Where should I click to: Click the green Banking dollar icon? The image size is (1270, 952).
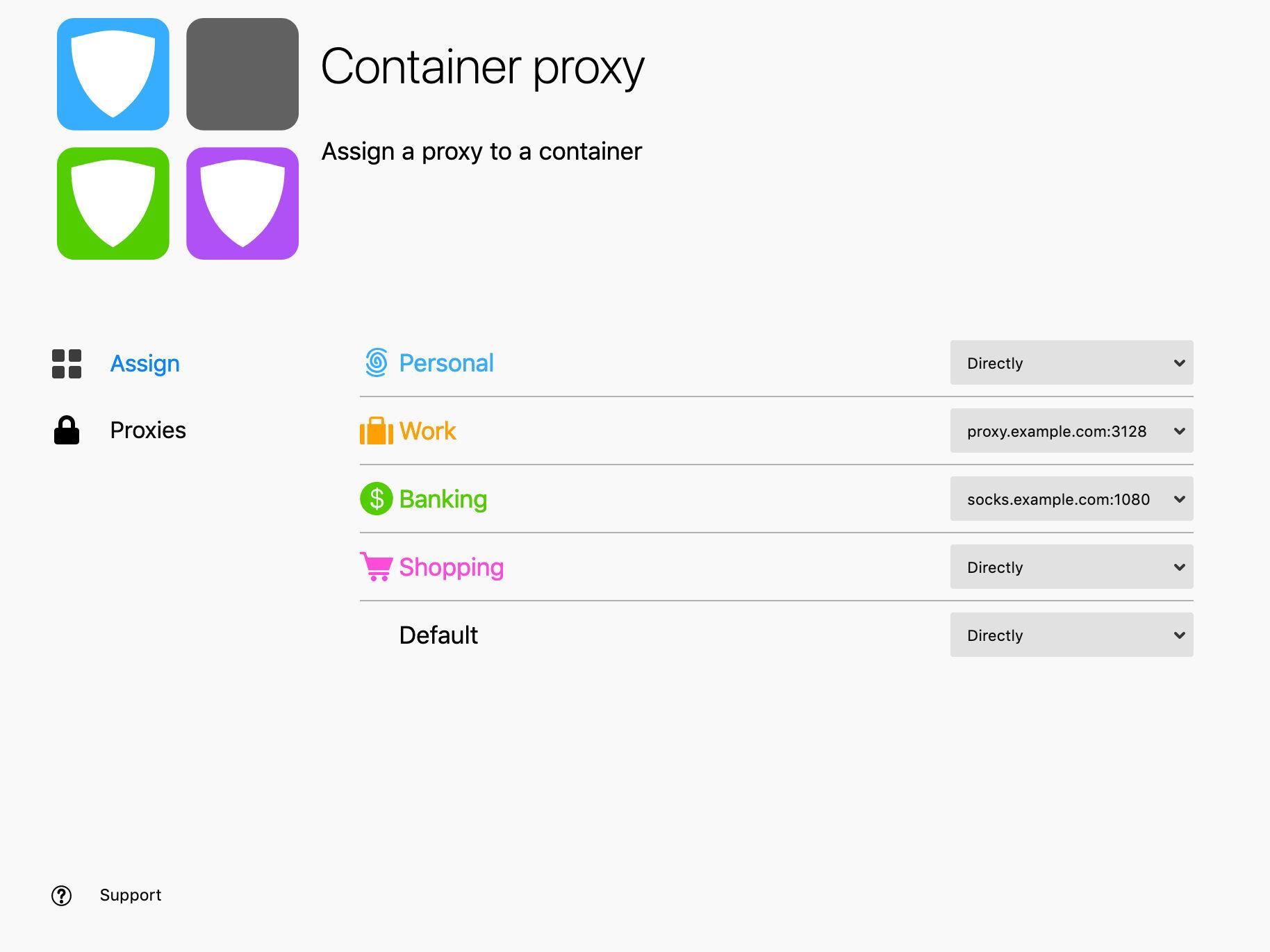click(376, 499)
